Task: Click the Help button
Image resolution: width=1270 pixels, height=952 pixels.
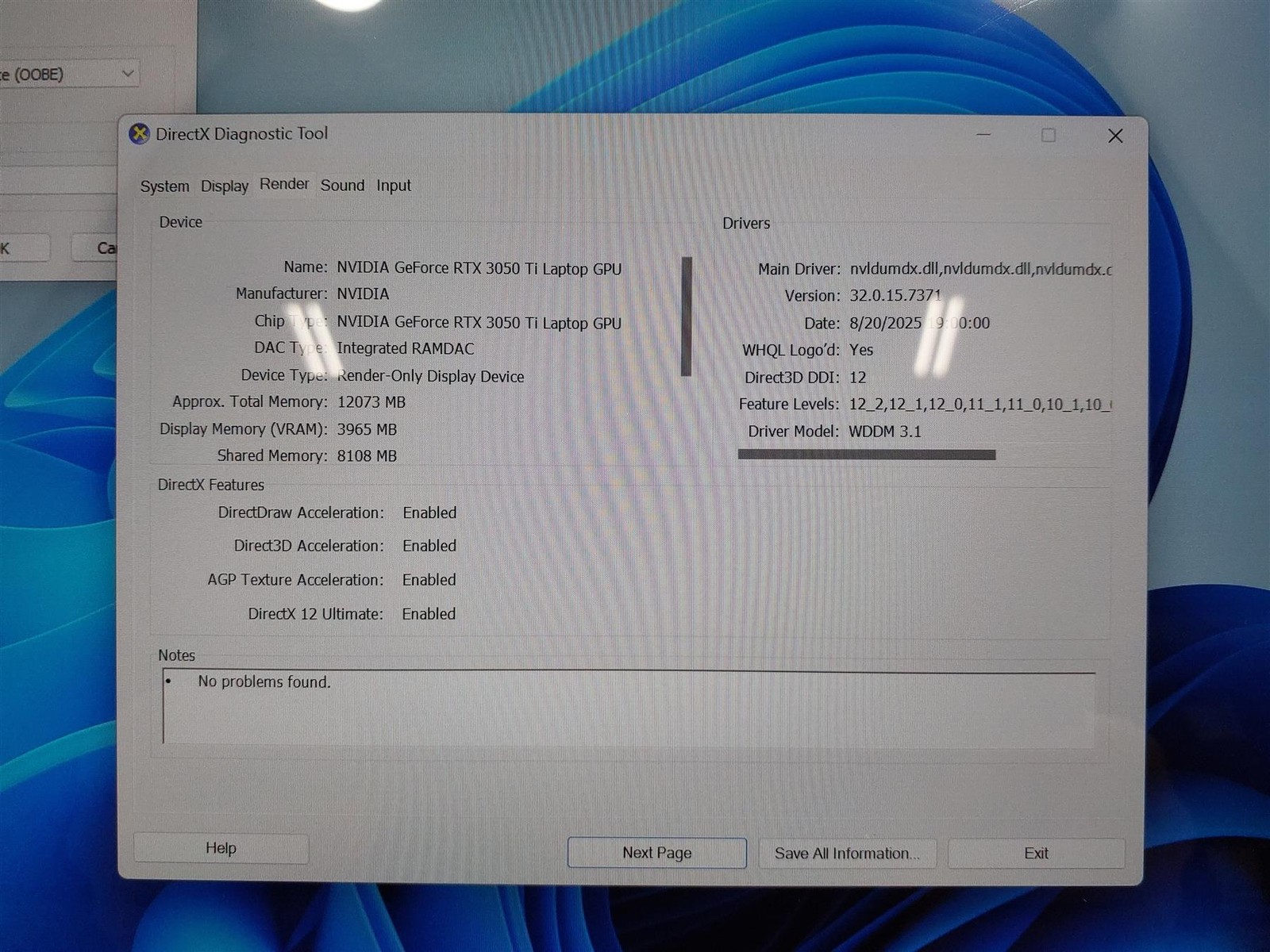Action: 221,848
